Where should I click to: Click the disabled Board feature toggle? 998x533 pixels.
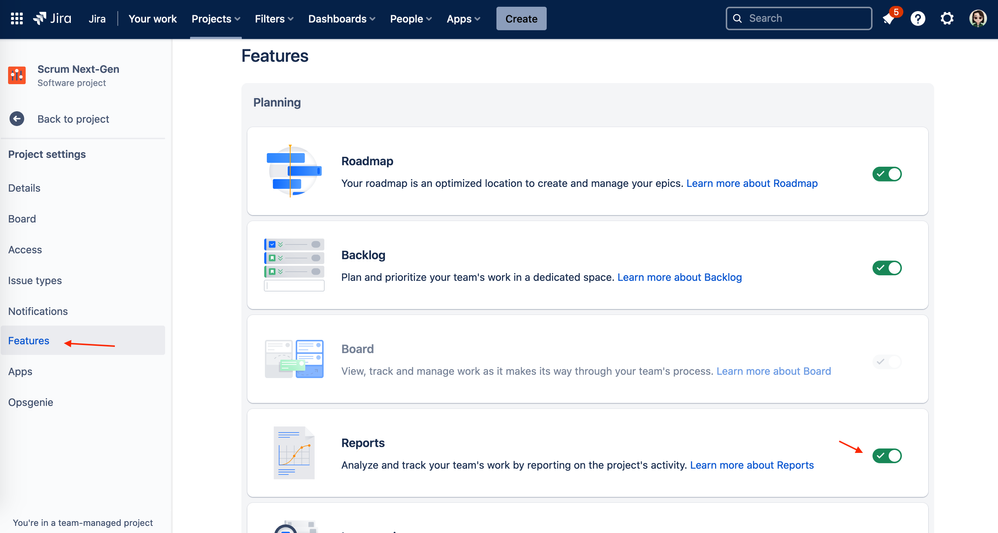[887, 362]
